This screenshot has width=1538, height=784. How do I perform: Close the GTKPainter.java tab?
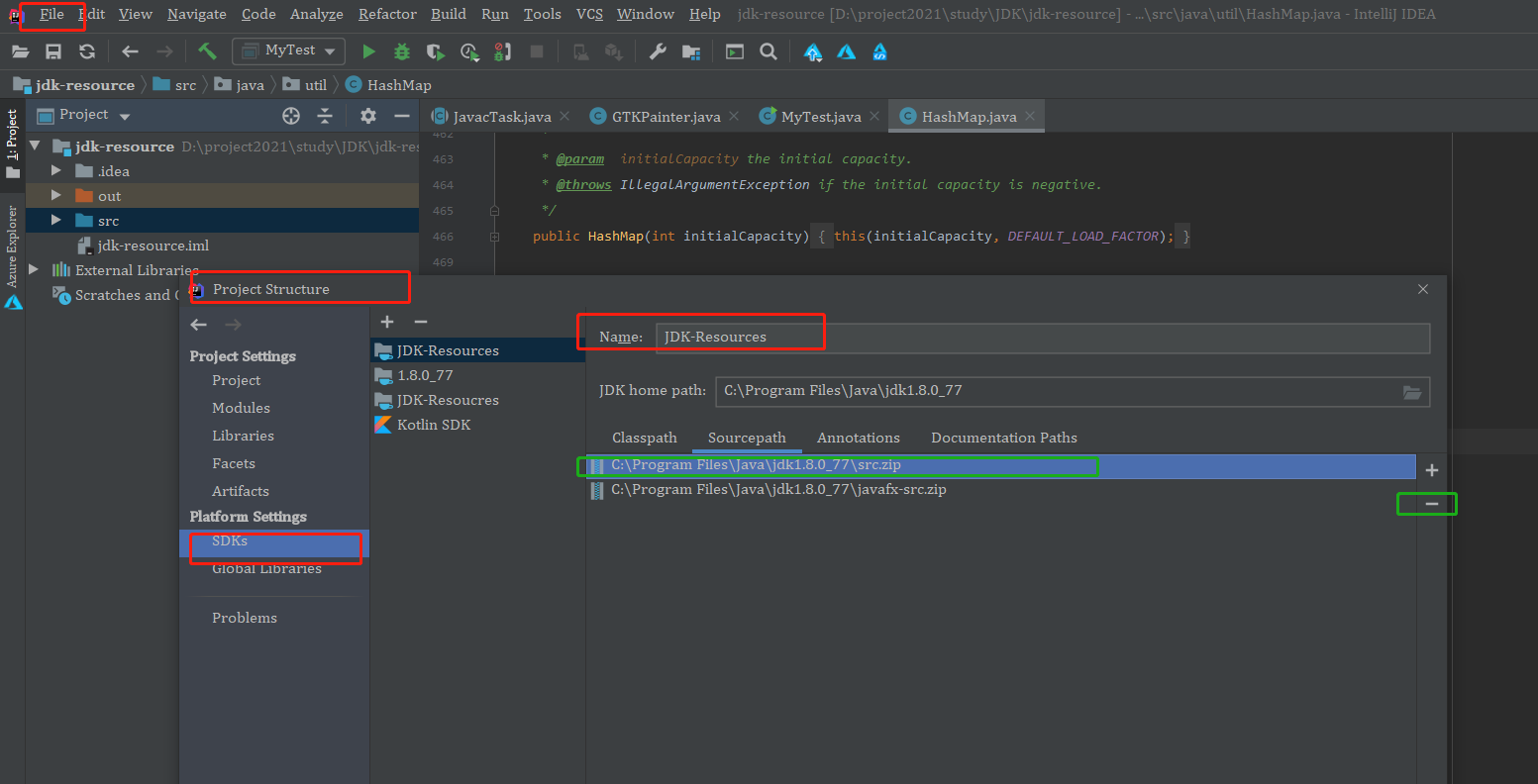tap(733, 116)
